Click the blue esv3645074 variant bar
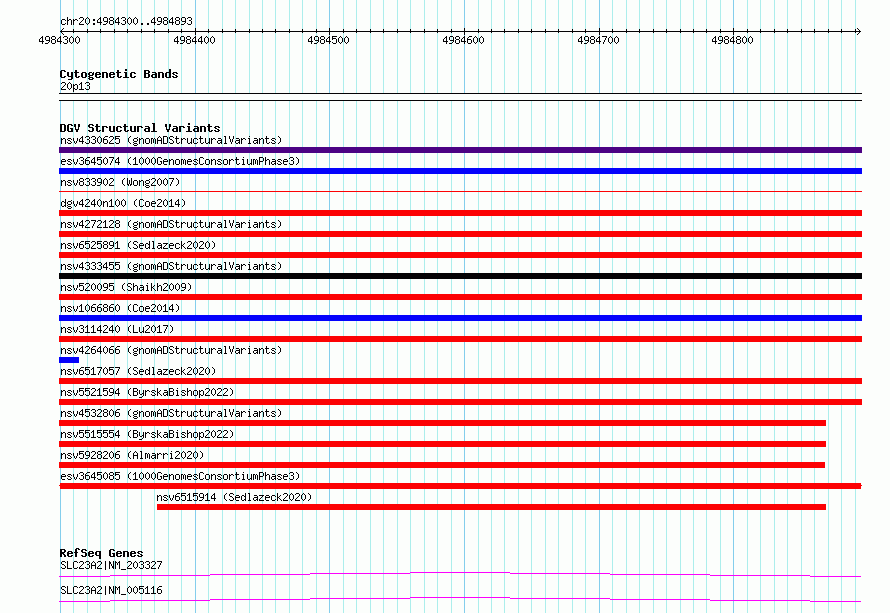 pos(460,171)
